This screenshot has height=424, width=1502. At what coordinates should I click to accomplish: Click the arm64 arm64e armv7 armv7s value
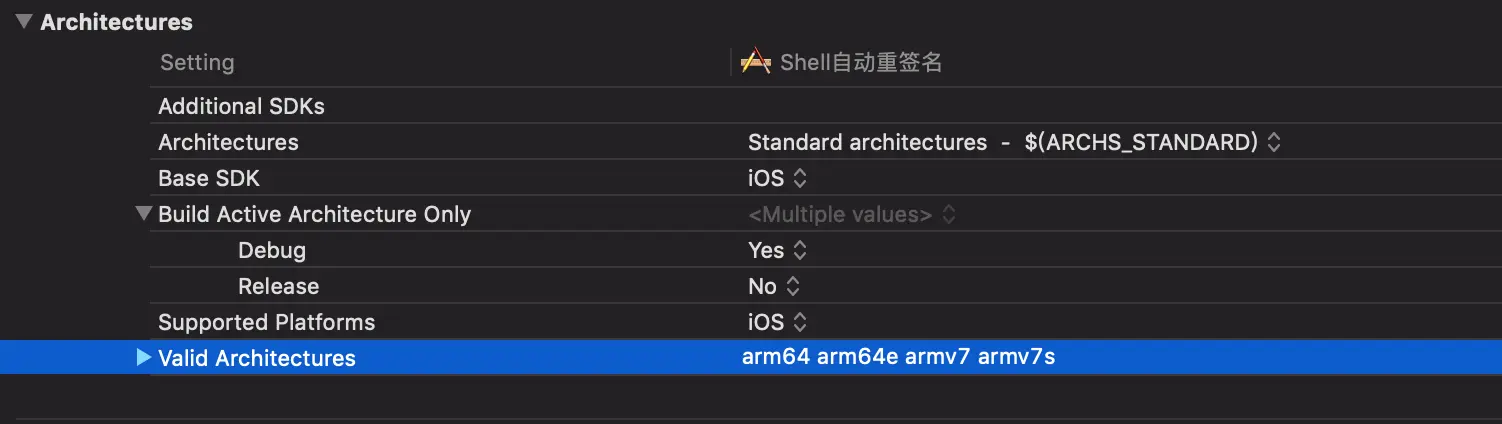898,357
